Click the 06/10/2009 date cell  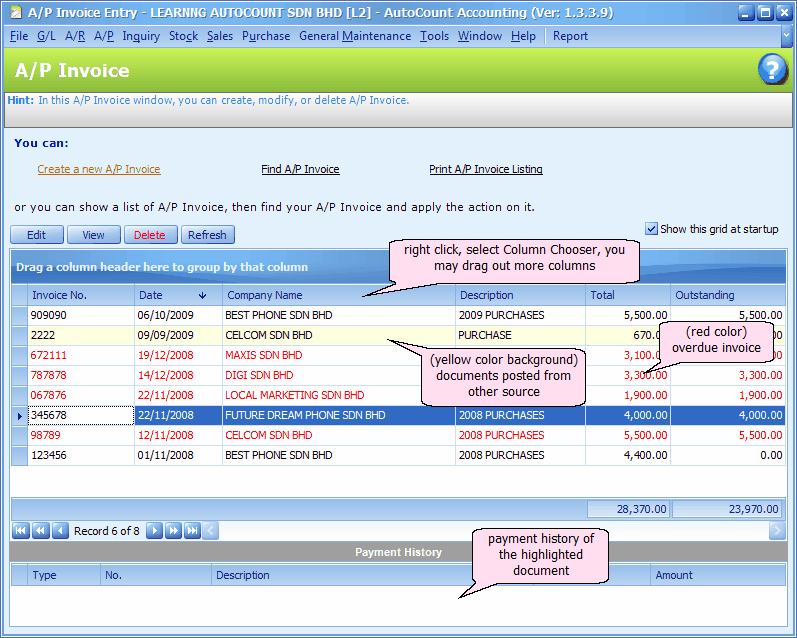point(178,315)
